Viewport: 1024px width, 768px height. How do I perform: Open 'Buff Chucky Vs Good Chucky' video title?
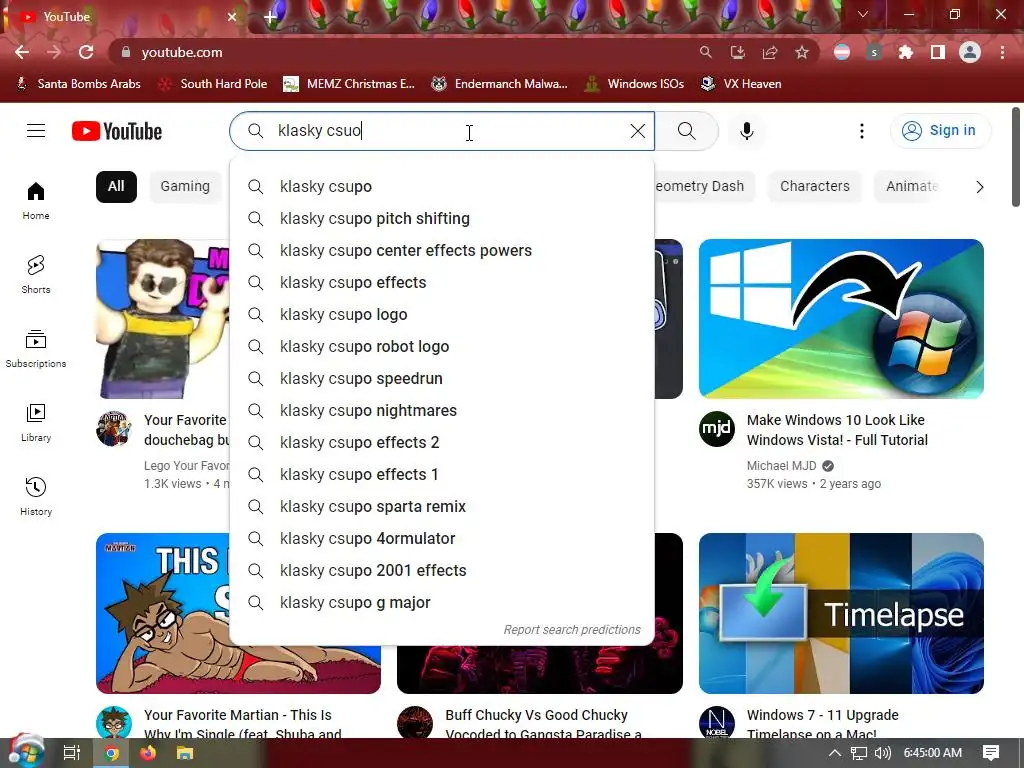tap(542, 724)
